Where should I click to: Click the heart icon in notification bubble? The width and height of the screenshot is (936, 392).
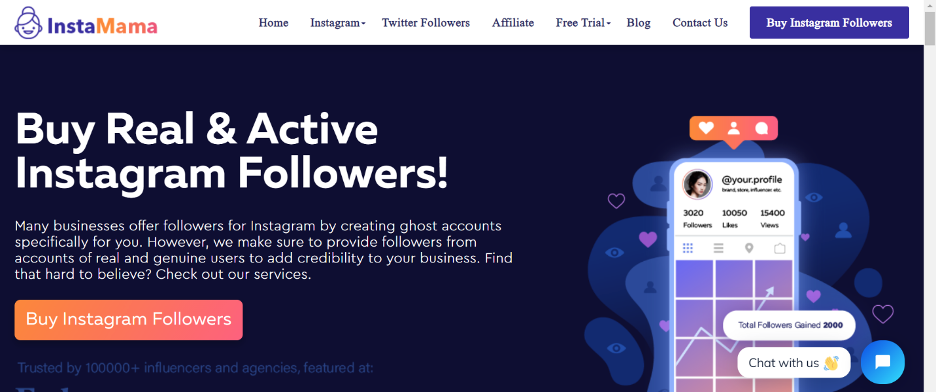point(706,128)
